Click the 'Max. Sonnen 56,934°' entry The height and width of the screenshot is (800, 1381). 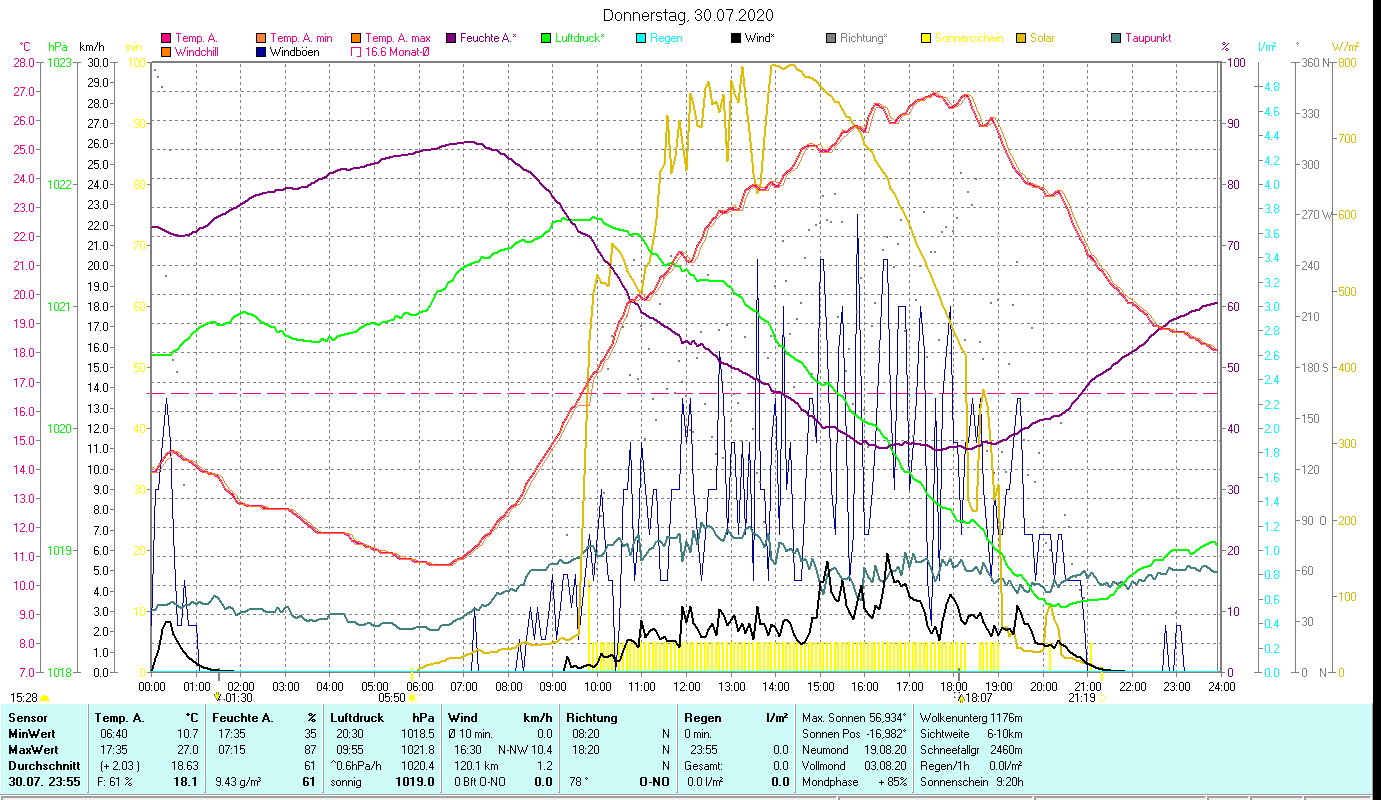click(855, 718)
